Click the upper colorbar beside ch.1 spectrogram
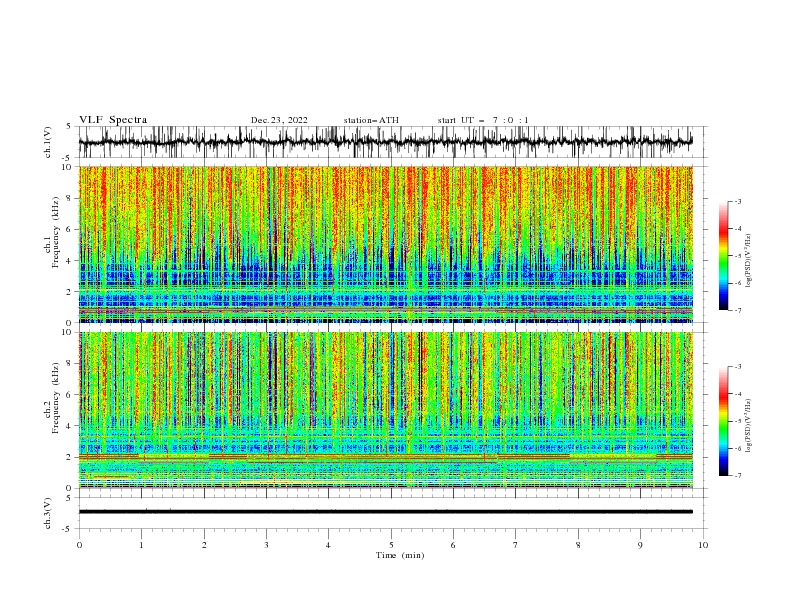792x612 pixels. pos(723,256)
